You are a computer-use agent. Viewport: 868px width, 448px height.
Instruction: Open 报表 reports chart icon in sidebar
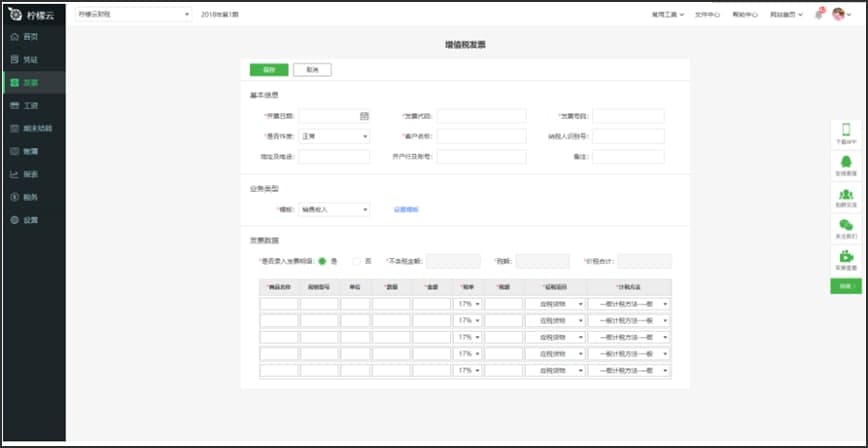point(14,174)
